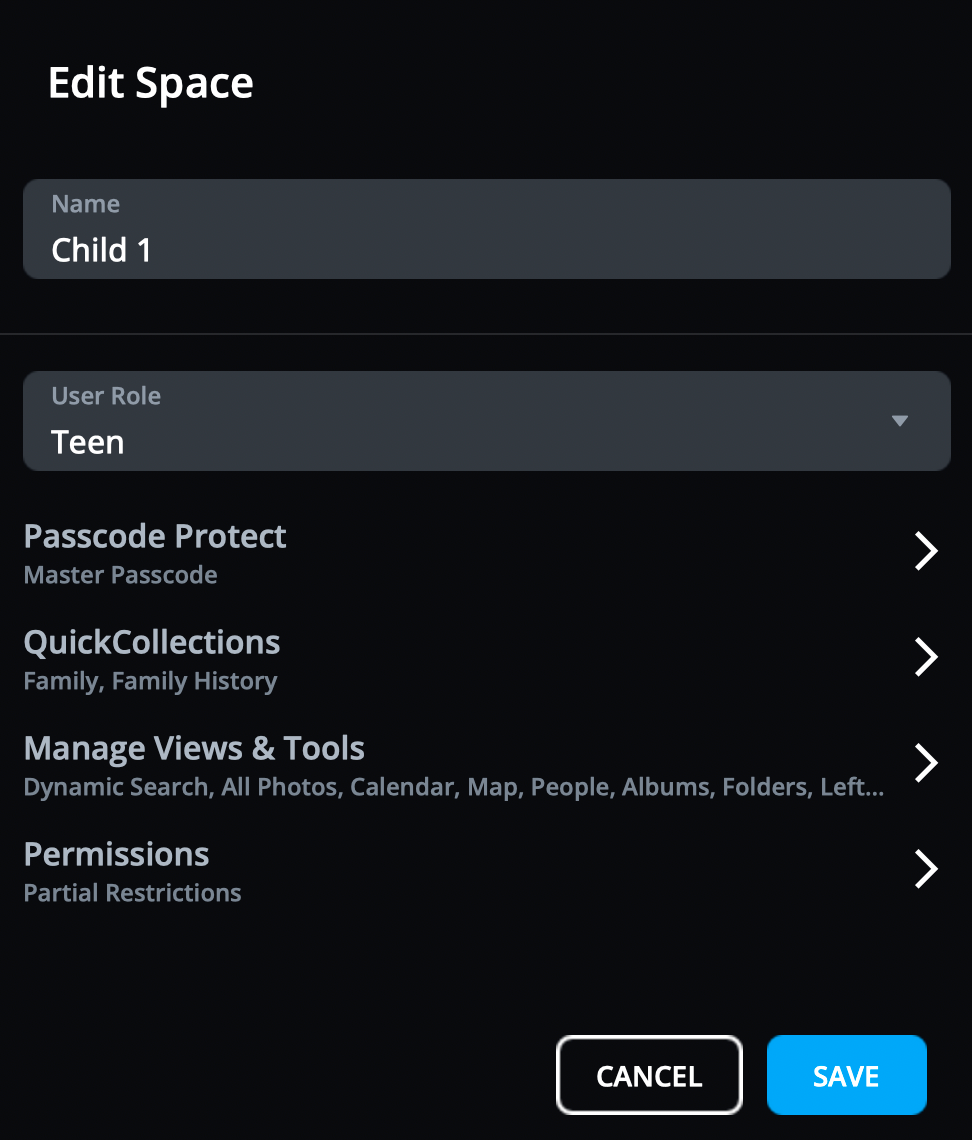Viewport: 972px width, 1140px height.
Task: Open Manage Views & Tools
Action: 194,749
